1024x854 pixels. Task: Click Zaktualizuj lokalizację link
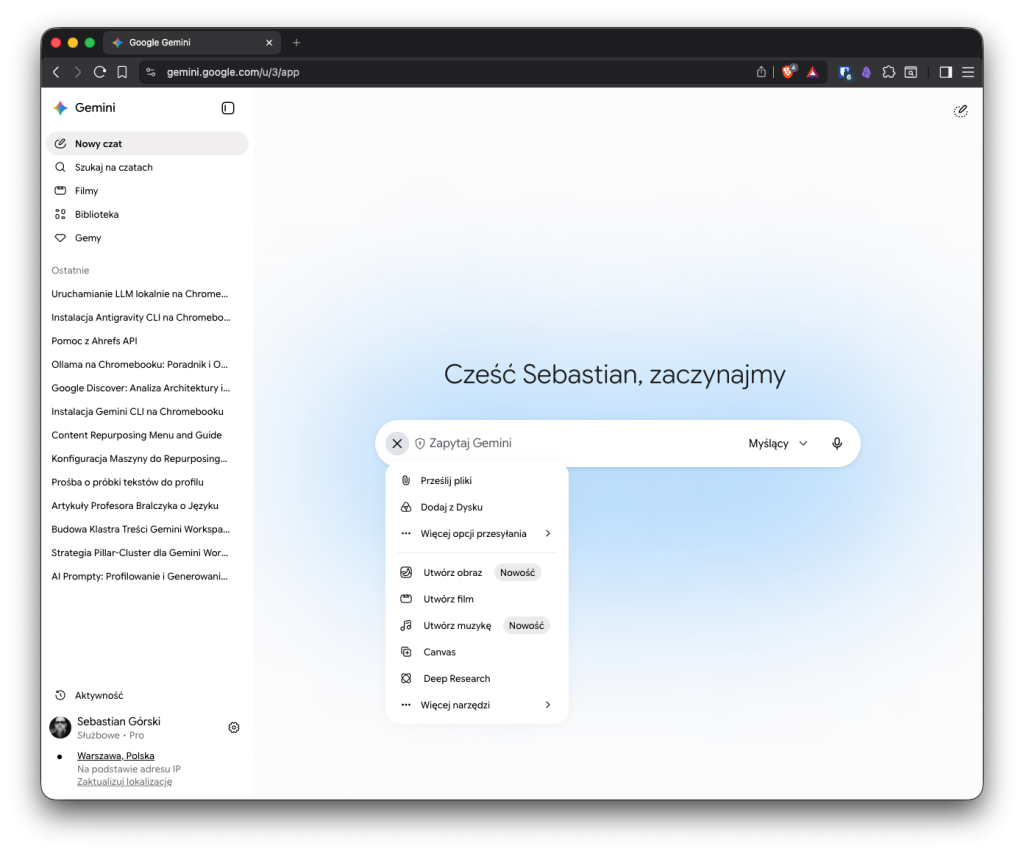125,782
